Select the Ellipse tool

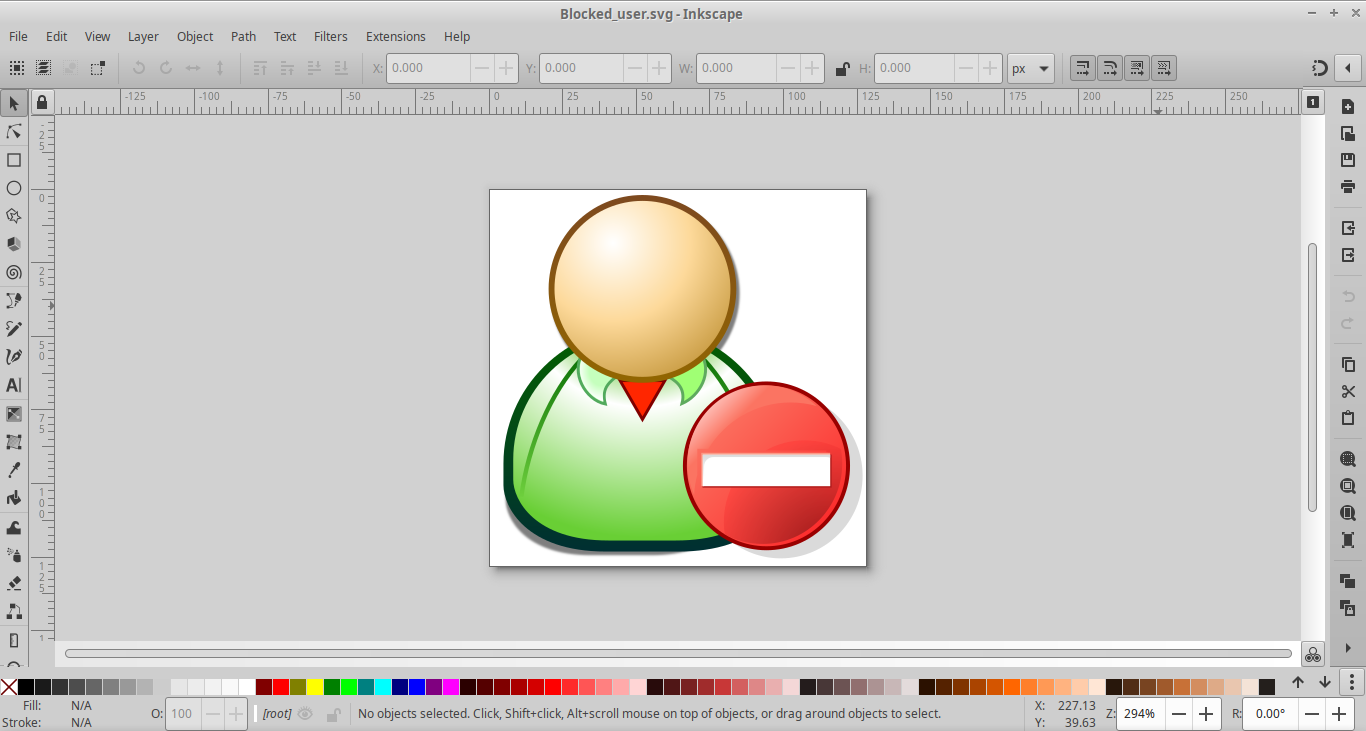[14, 188]
